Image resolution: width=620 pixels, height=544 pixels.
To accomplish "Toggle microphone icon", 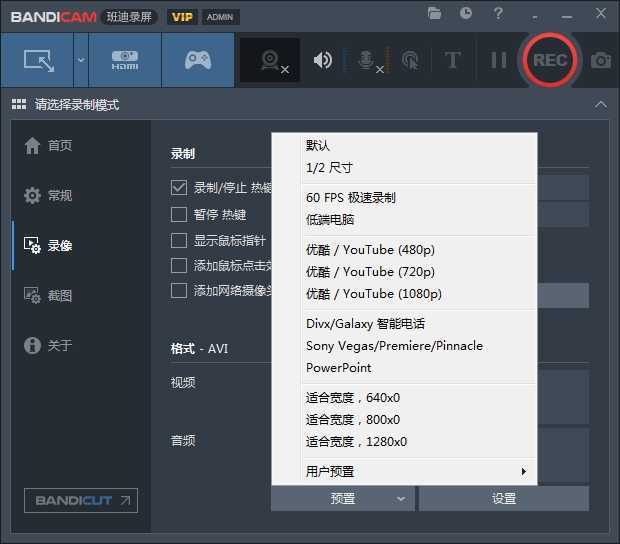I will (x=367, y=61).
